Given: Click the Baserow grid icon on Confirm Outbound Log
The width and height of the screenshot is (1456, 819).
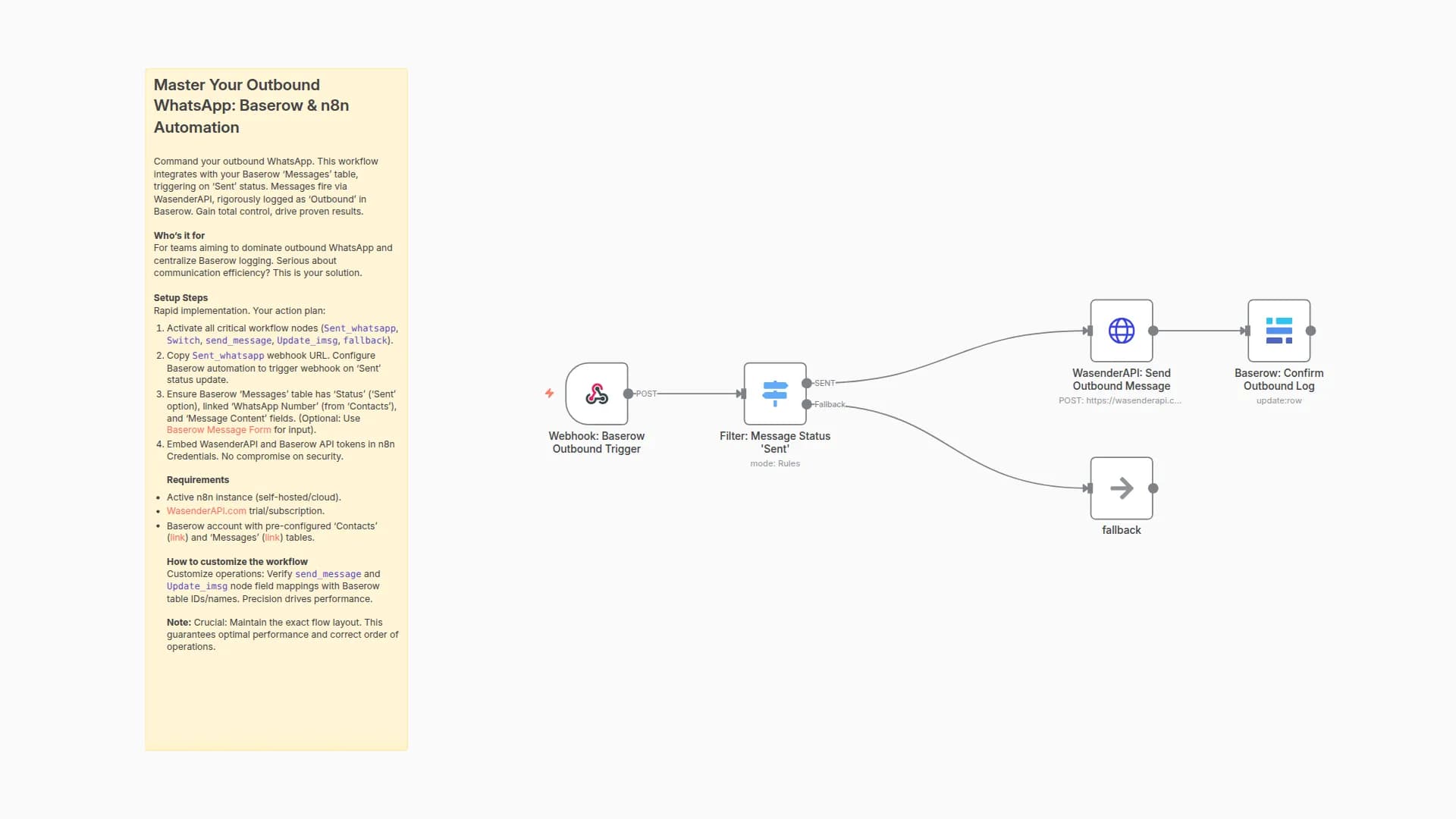Looking at the screenshot, I should [x=1279, y=331].
